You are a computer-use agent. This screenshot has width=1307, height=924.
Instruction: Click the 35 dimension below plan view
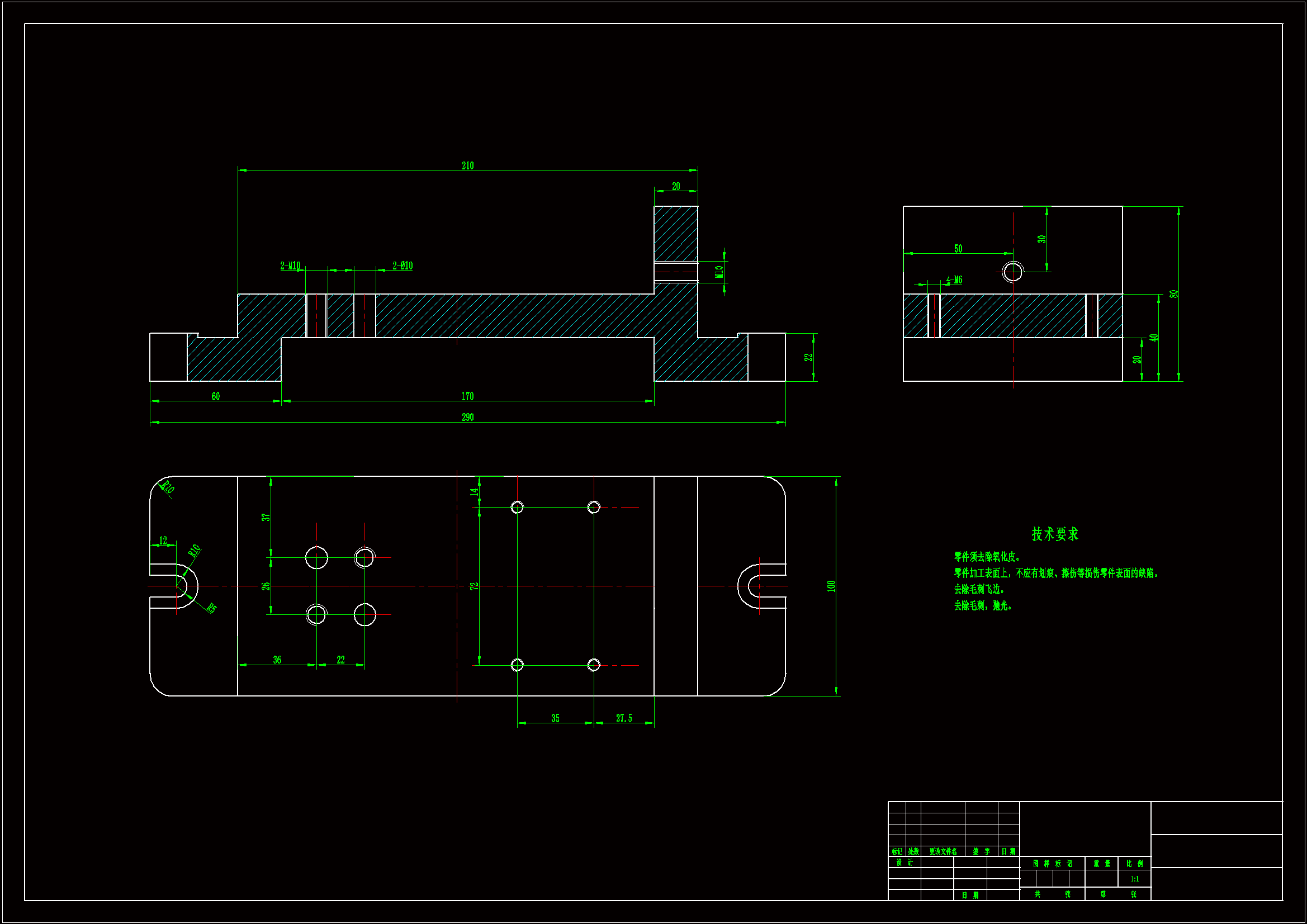[x=555, y=718]
